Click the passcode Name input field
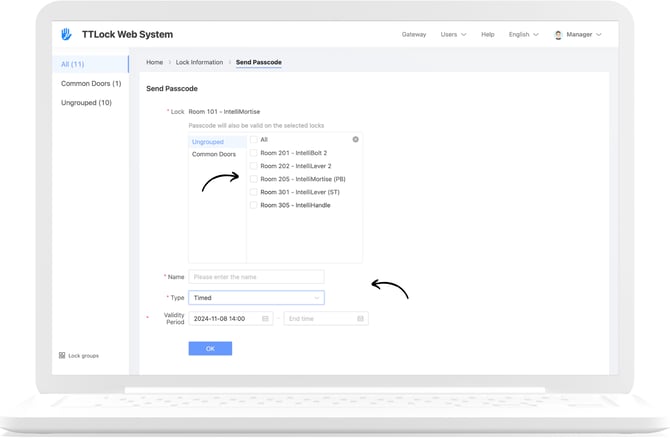The width and height of the screenshot is (670, 438). click(x=256, y=277)
